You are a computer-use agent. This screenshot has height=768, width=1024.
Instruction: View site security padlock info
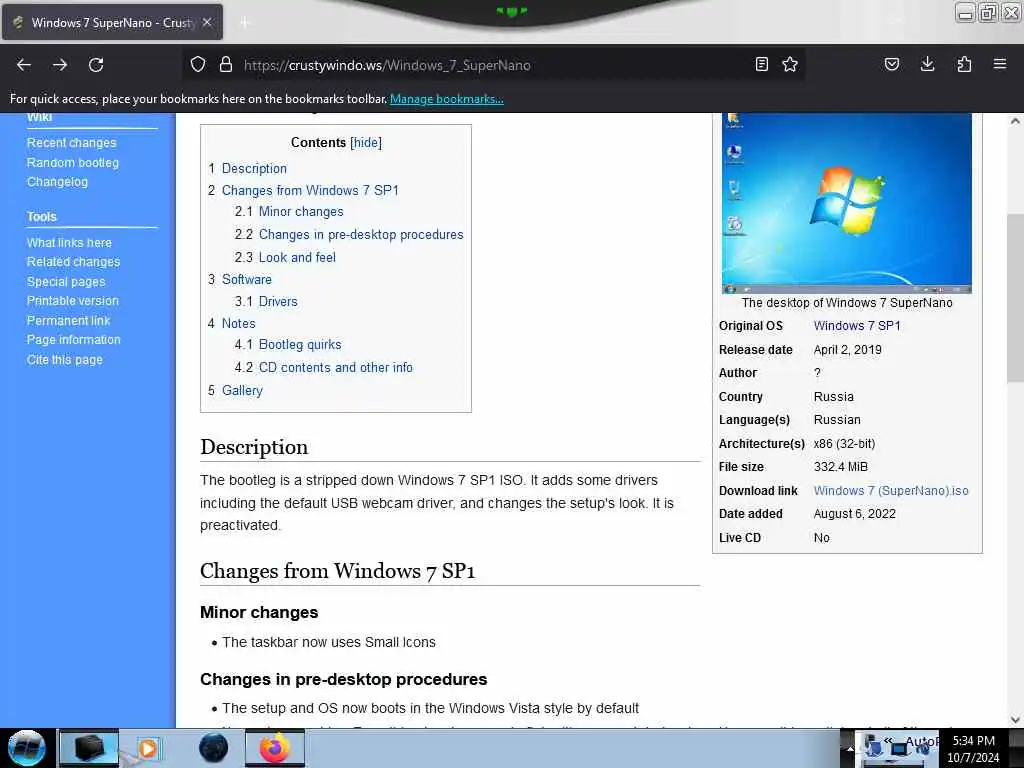(x=225, y=64)
